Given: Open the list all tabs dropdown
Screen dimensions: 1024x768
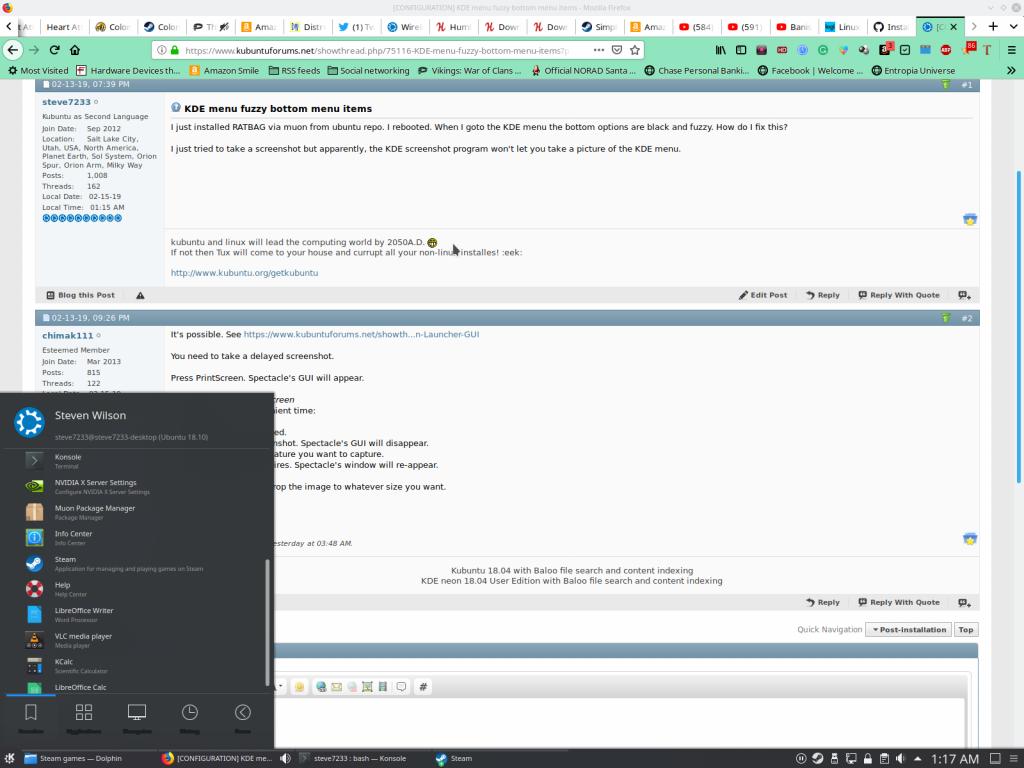Looking at the screenshot, I should pyautogui.click(x=1009, y=26).
